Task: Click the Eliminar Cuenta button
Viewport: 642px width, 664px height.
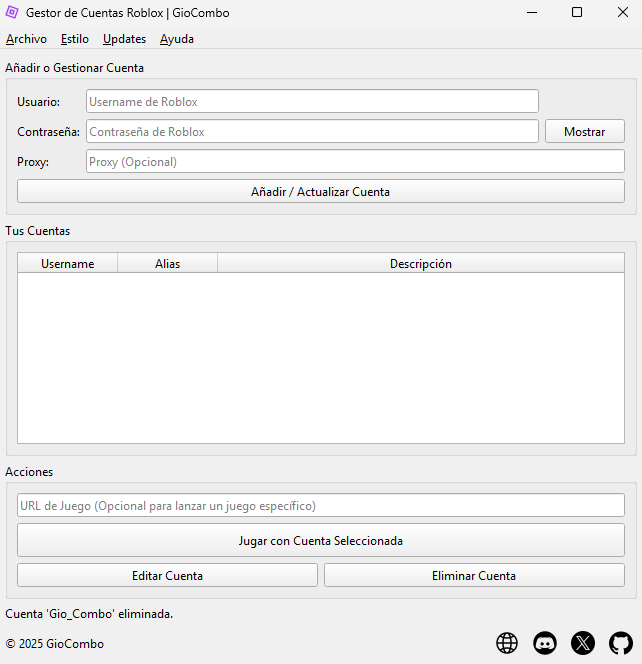Action: (x=474, y=575)
